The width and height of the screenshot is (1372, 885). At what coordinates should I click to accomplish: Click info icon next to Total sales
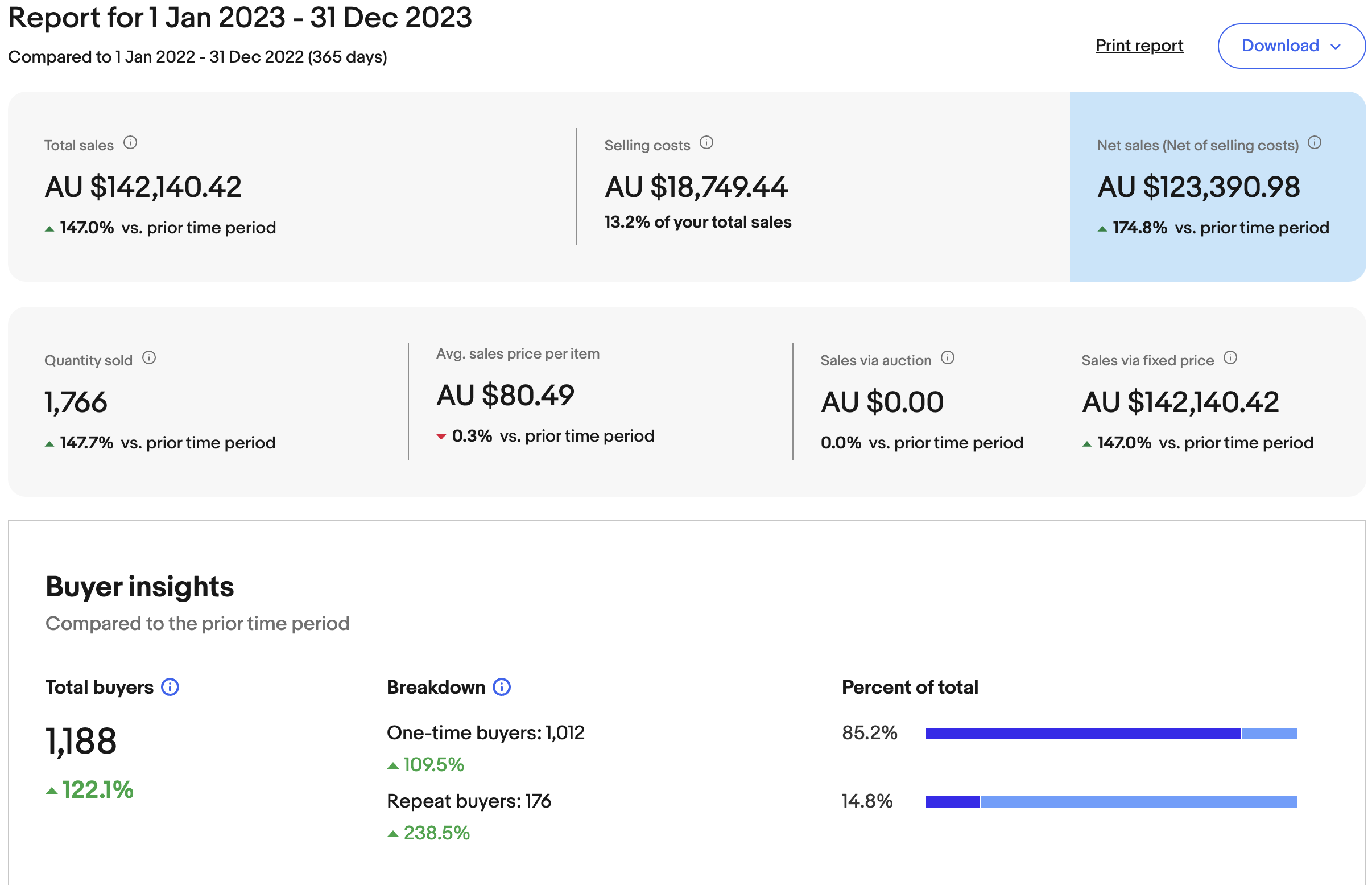[x=130, y=142]
